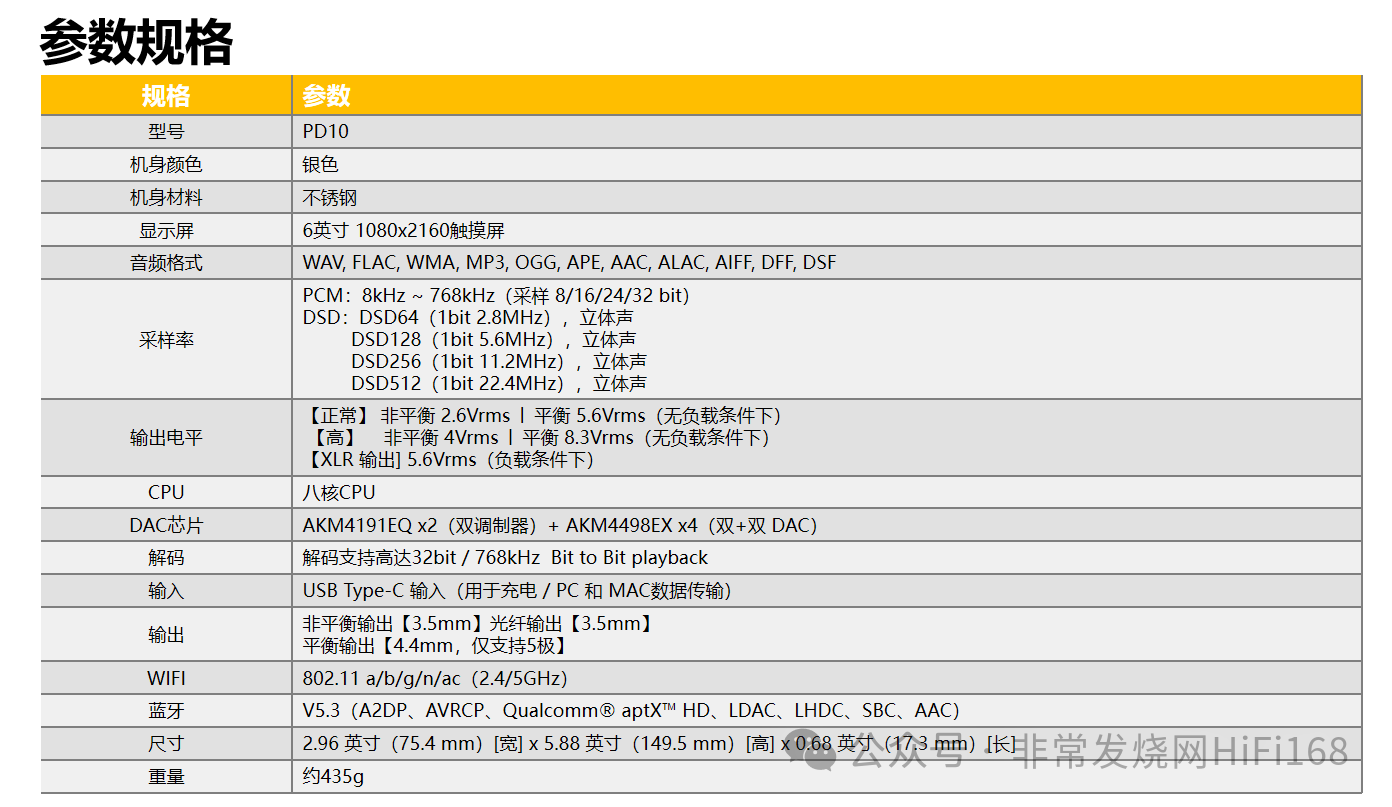Click the 机身颜色 row label
The width and height of the screenshot is (1392, 807).
(166, 164)
